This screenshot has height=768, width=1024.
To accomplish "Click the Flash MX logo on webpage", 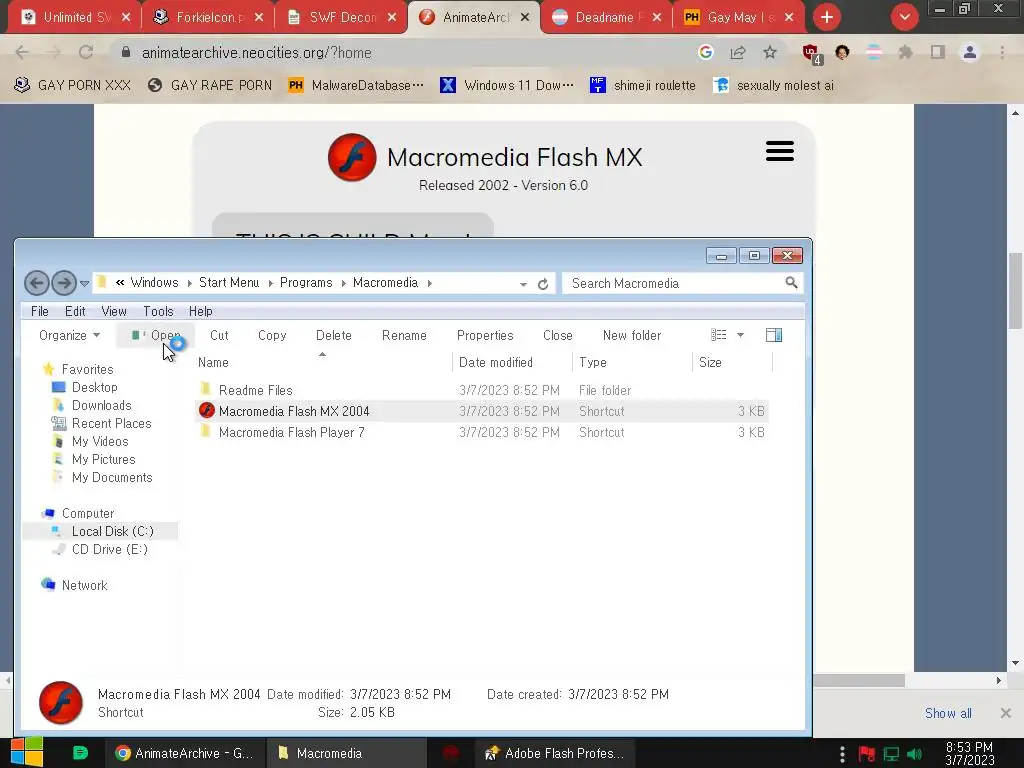I will pyautogui.click(x=352, y=157).
